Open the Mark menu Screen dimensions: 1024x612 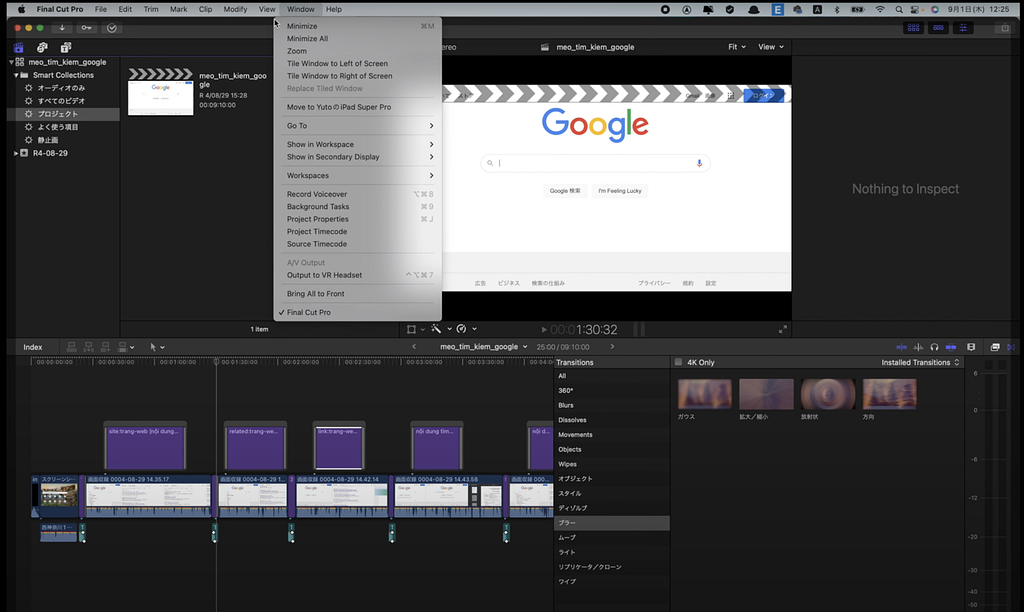(177, 9)
